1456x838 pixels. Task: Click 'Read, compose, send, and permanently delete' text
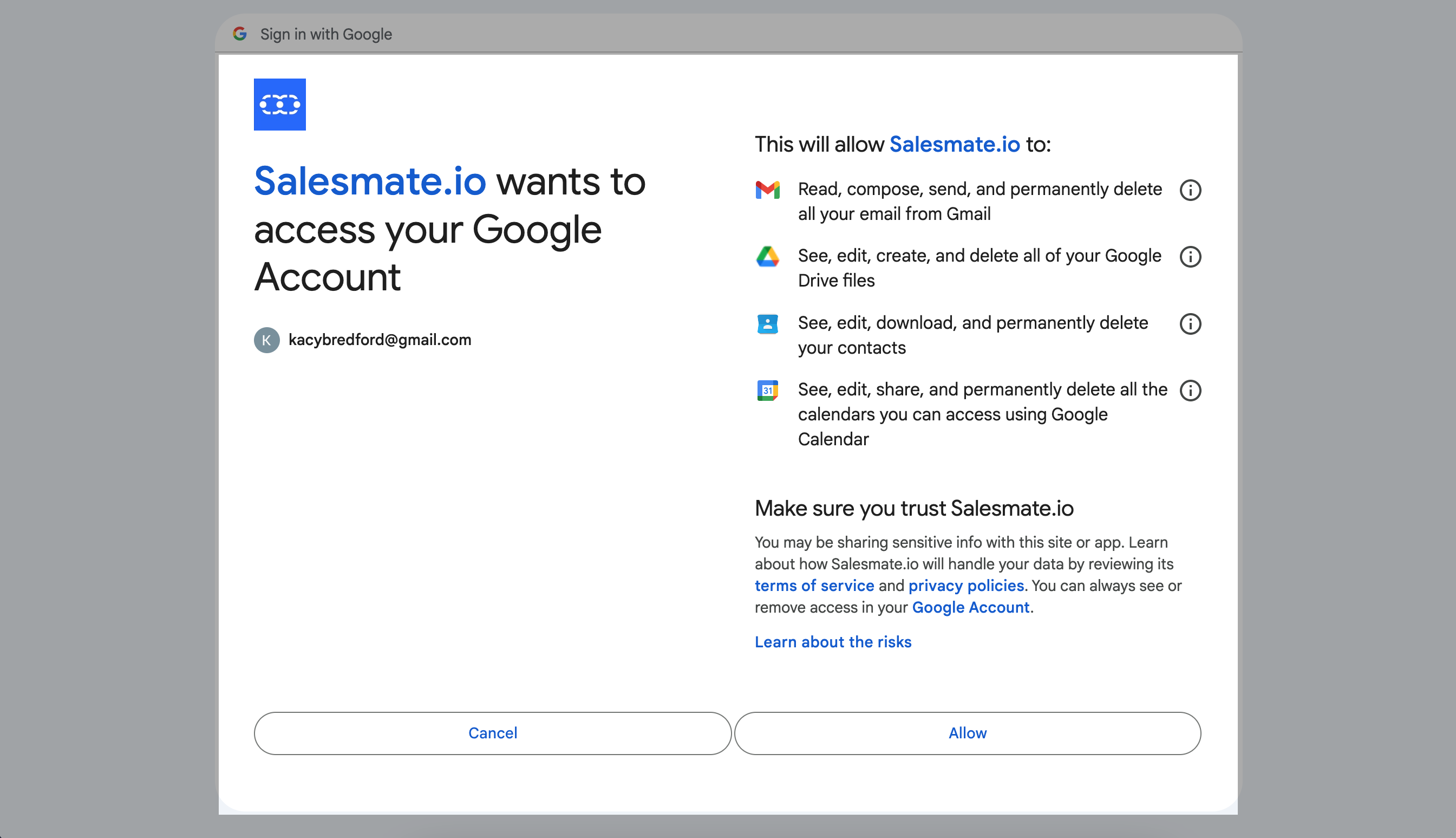click(x=980, y=202)
